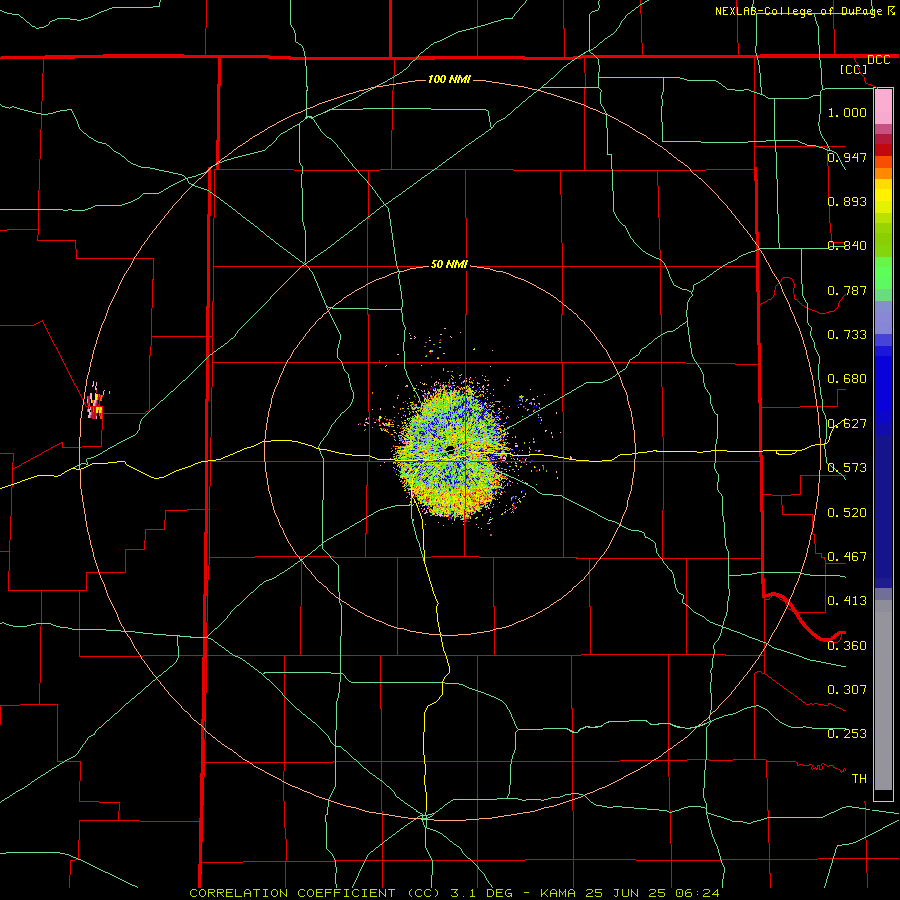
Task: Select the 0.253 scale value
Action: (847, 734)
